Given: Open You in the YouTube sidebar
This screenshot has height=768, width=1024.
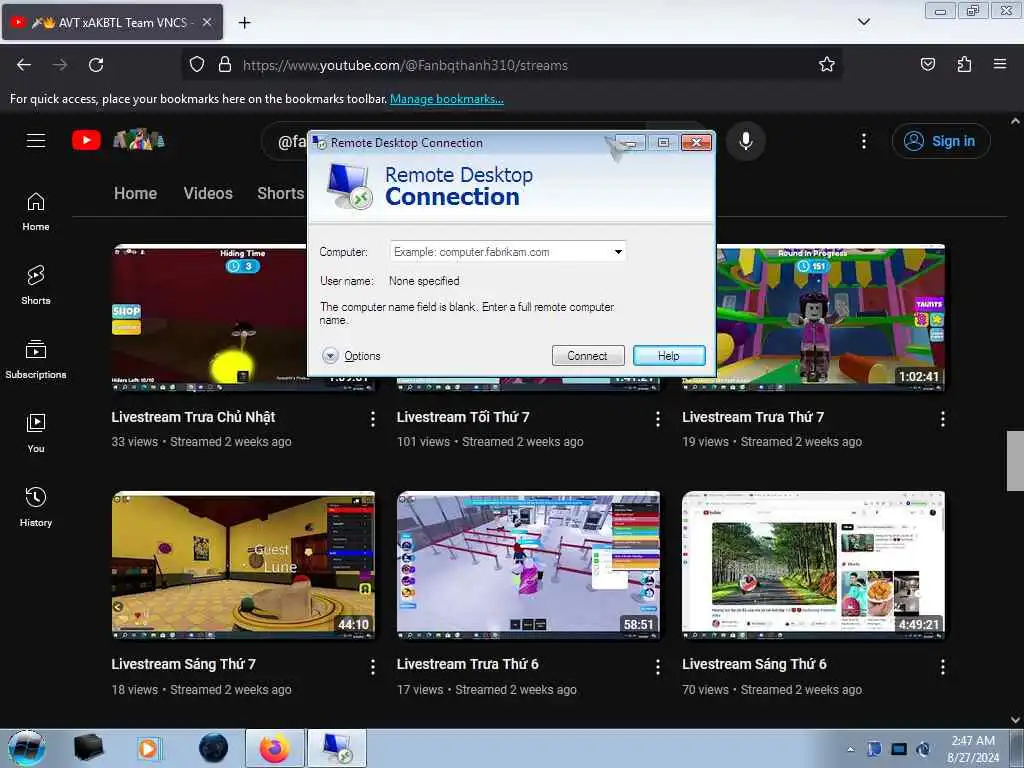Looking at the screenshot, I should 36,433.
